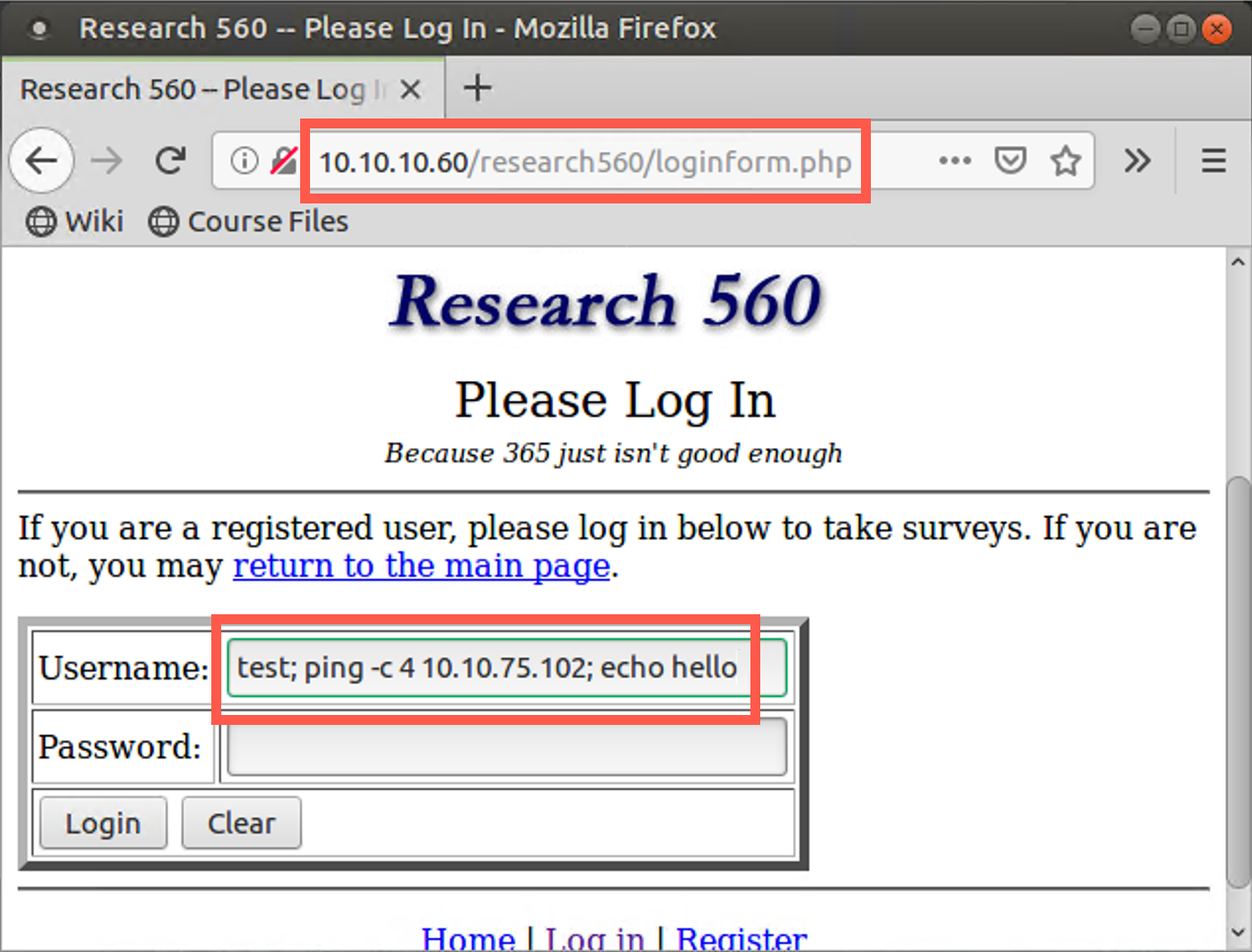Click the Reload page icon
The width and height of the screenshot is (1252, 952).
170,160
